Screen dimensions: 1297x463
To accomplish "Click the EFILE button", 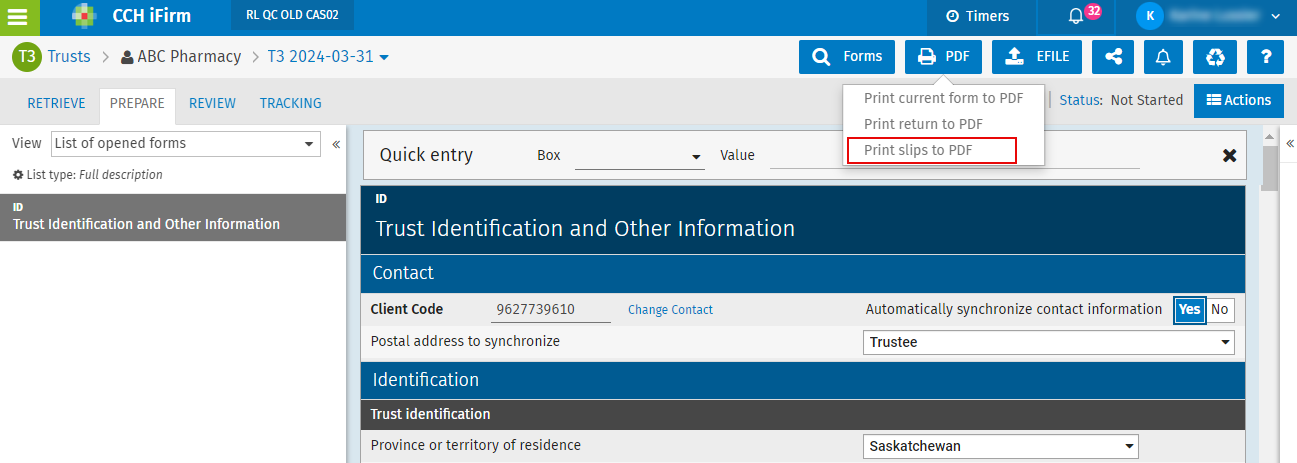I will click(x=1037, y=57).
